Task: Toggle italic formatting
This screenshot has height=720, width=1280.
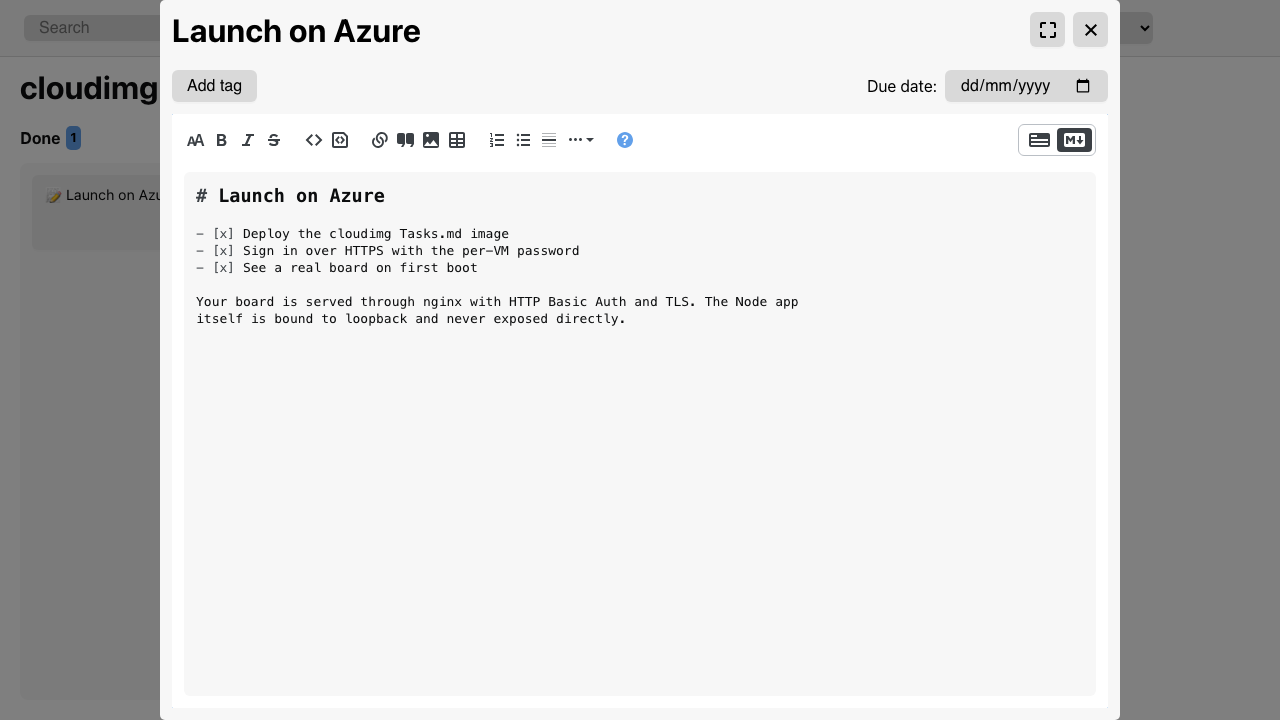Action: pos(248,140)
